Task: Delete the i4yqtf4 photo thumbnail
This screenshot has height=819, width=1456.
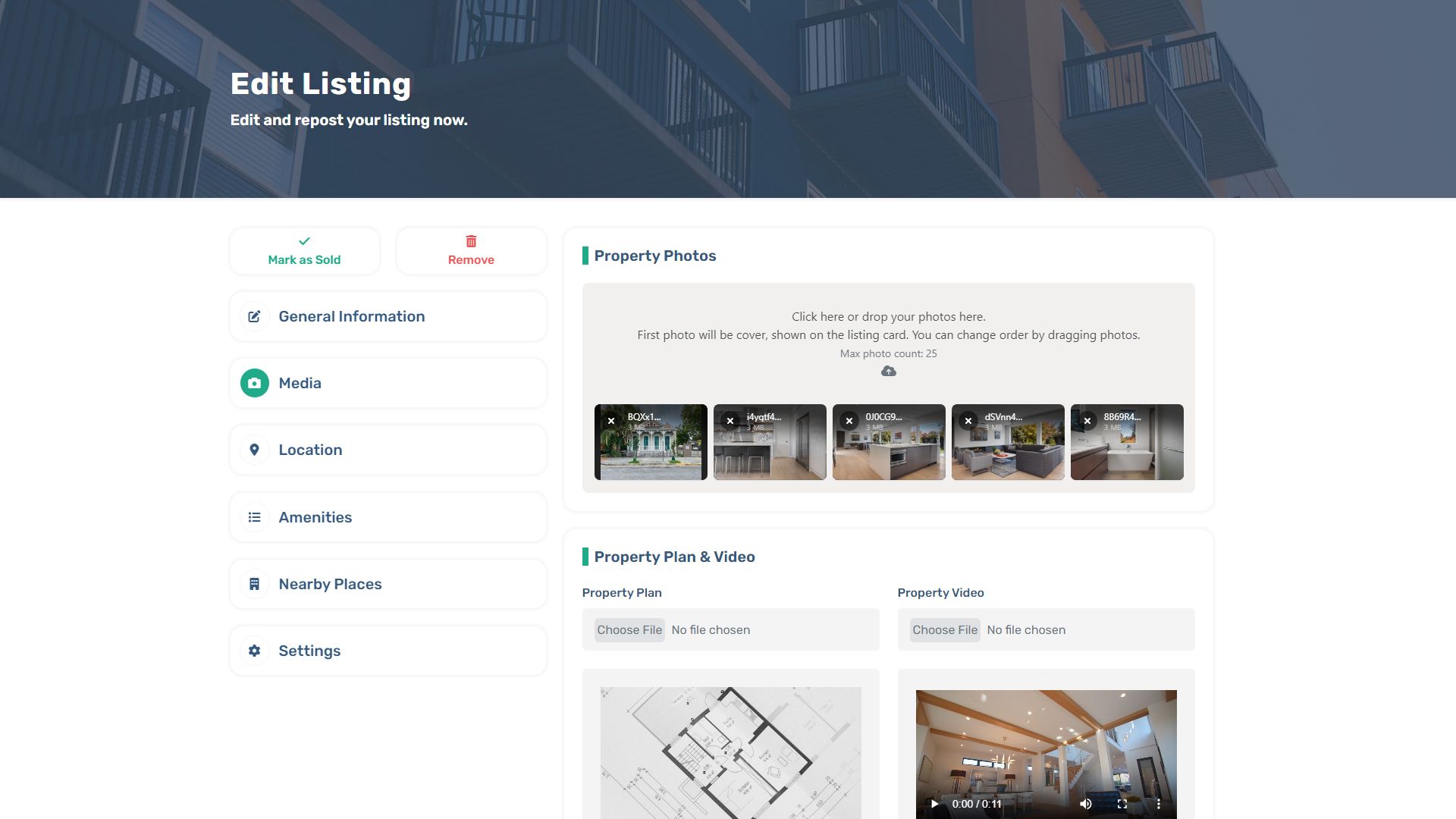Action: [730, 421]
